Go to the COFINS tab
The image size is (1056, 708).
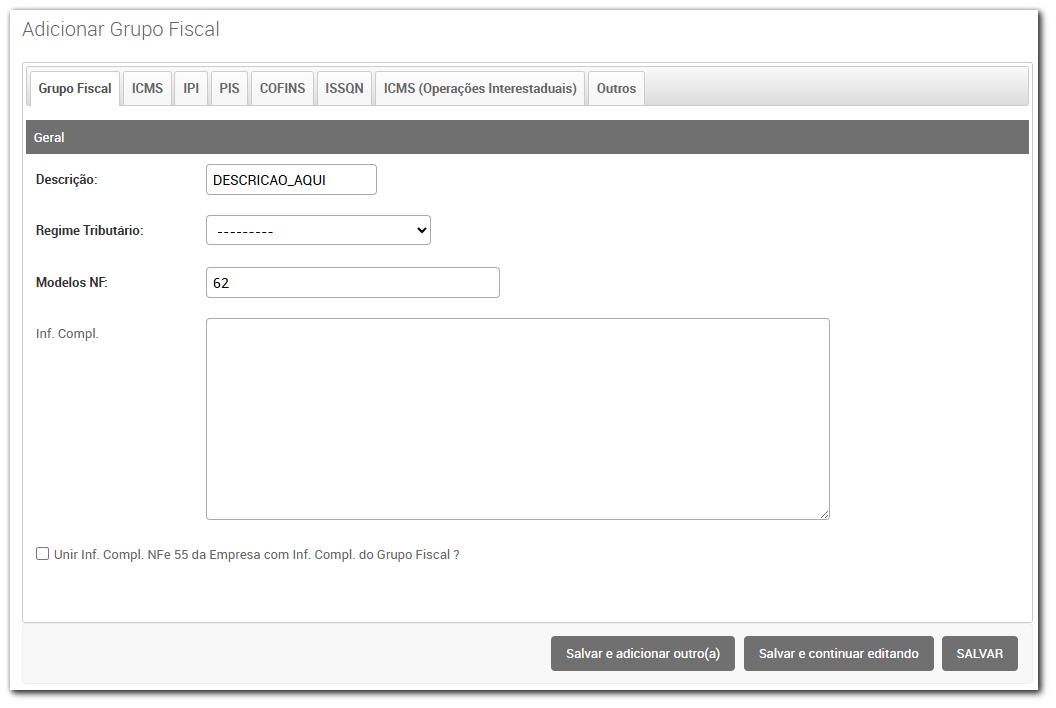282,88
